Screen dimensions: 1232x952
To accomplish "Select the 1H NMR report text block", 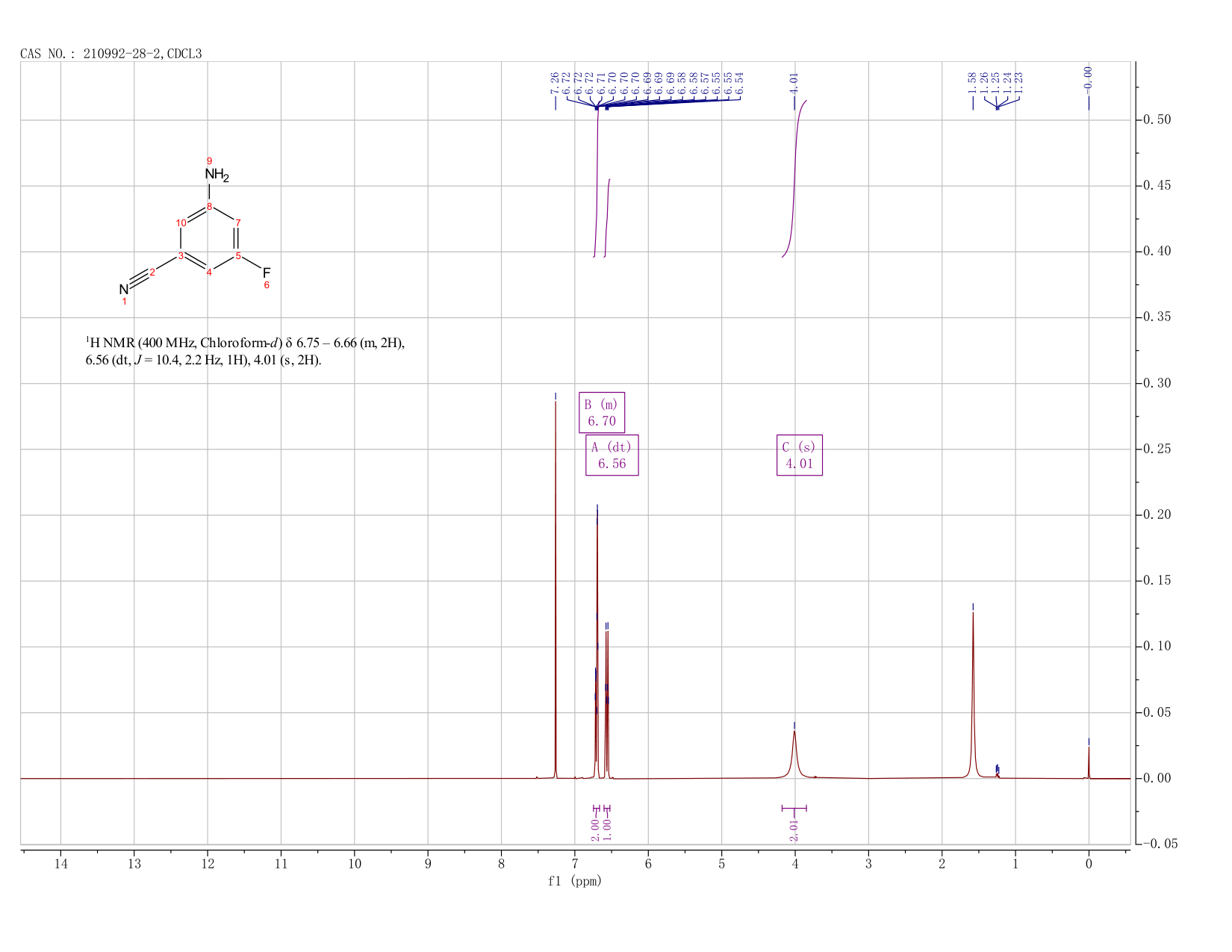I will (x=246, y=352).
